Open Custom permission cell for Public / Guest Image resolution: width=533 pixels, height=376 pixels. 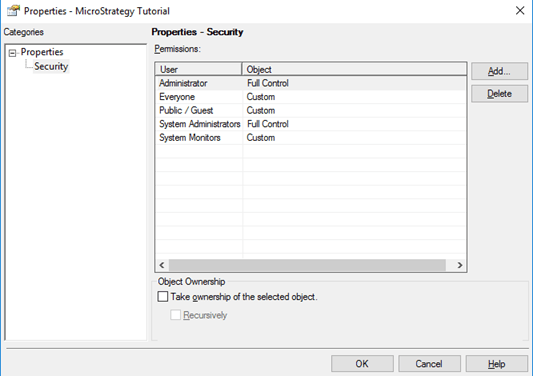pyautogui.click(x=354, y=110)
